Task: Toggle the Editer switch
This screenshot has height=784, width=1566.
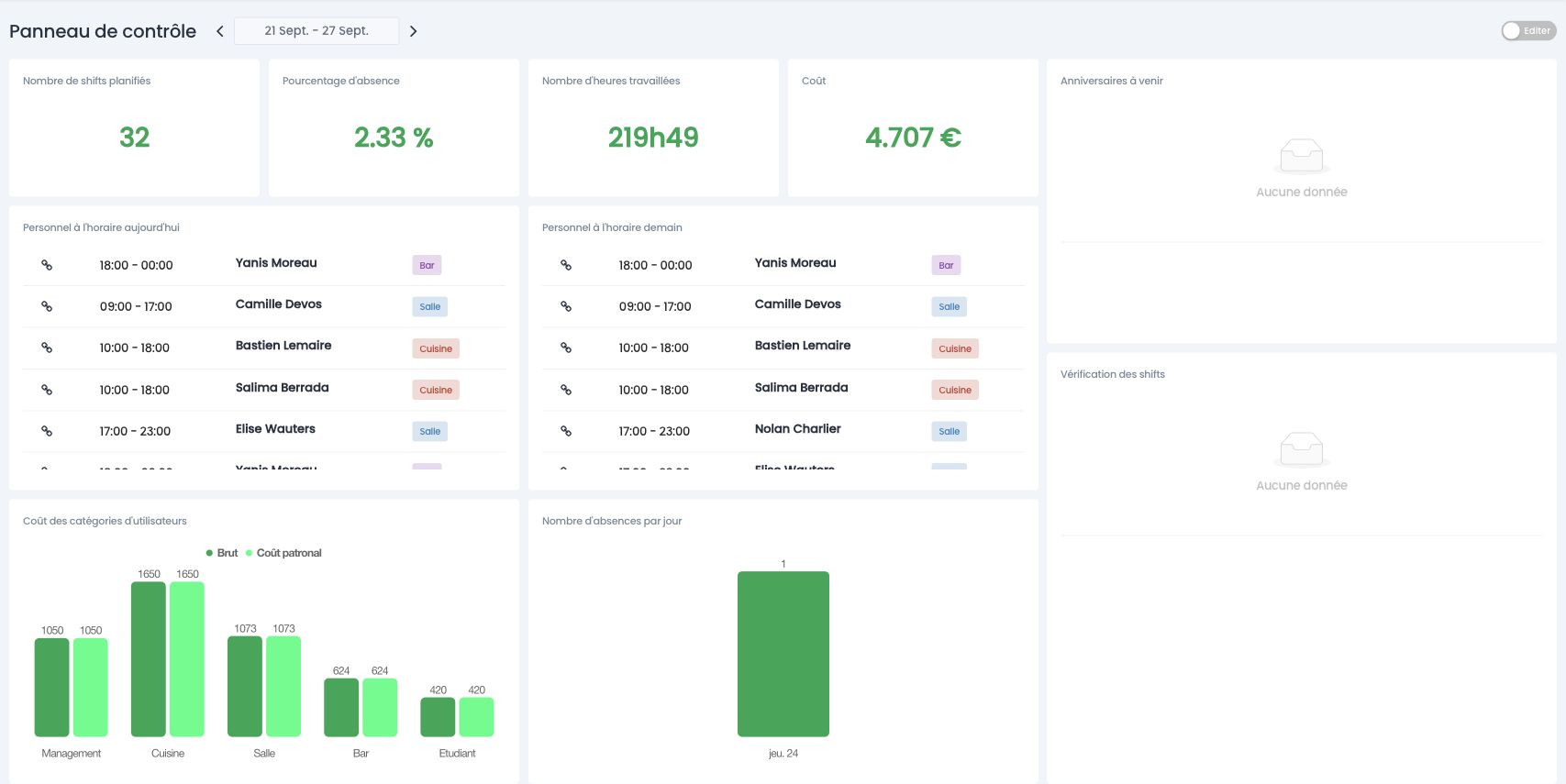Action: point(1528,30)
